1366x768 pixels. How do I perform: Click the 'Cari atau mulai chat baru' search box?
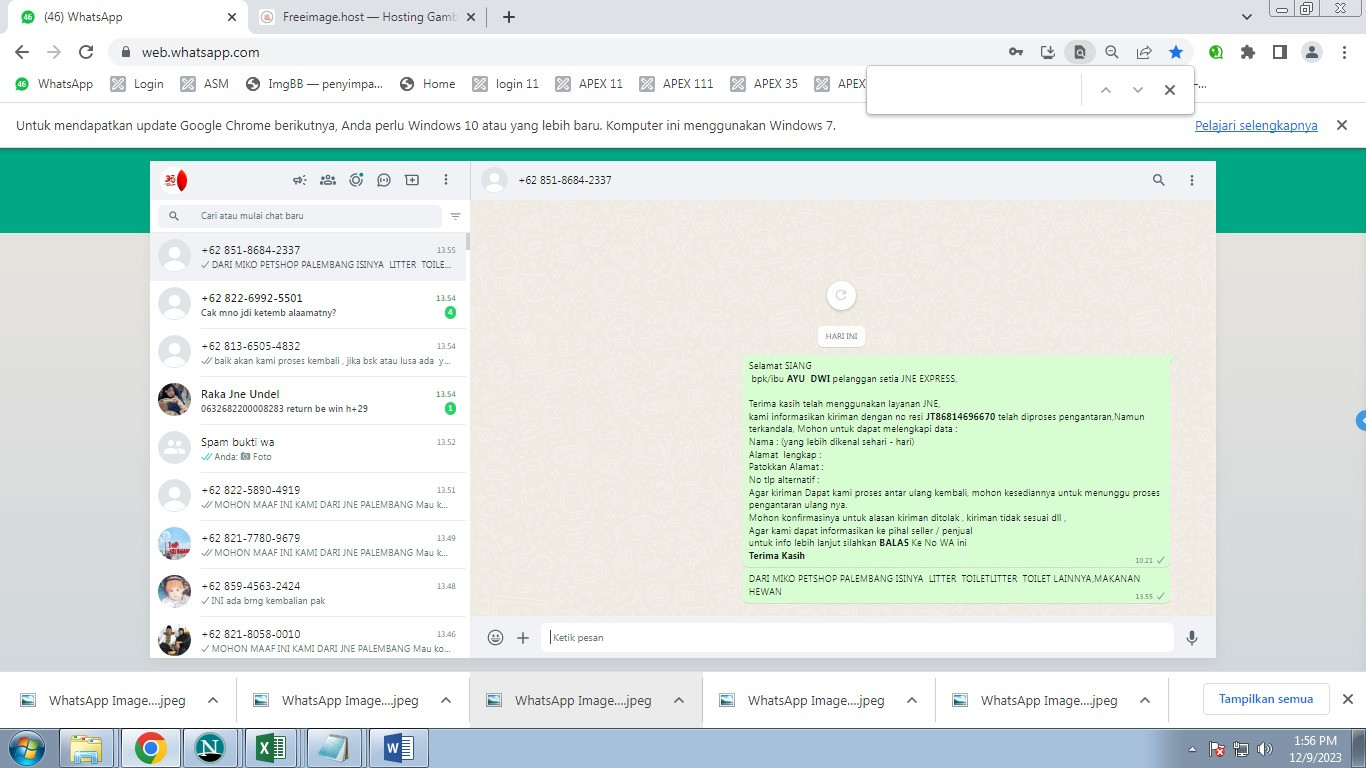point(300,216)
